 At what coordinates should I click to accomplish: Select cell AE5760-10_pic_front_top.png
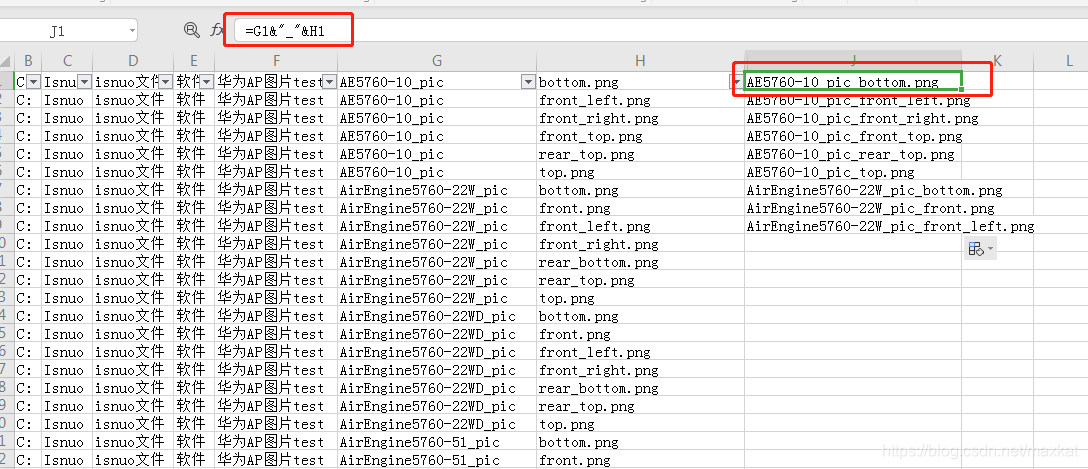(853, 136)
